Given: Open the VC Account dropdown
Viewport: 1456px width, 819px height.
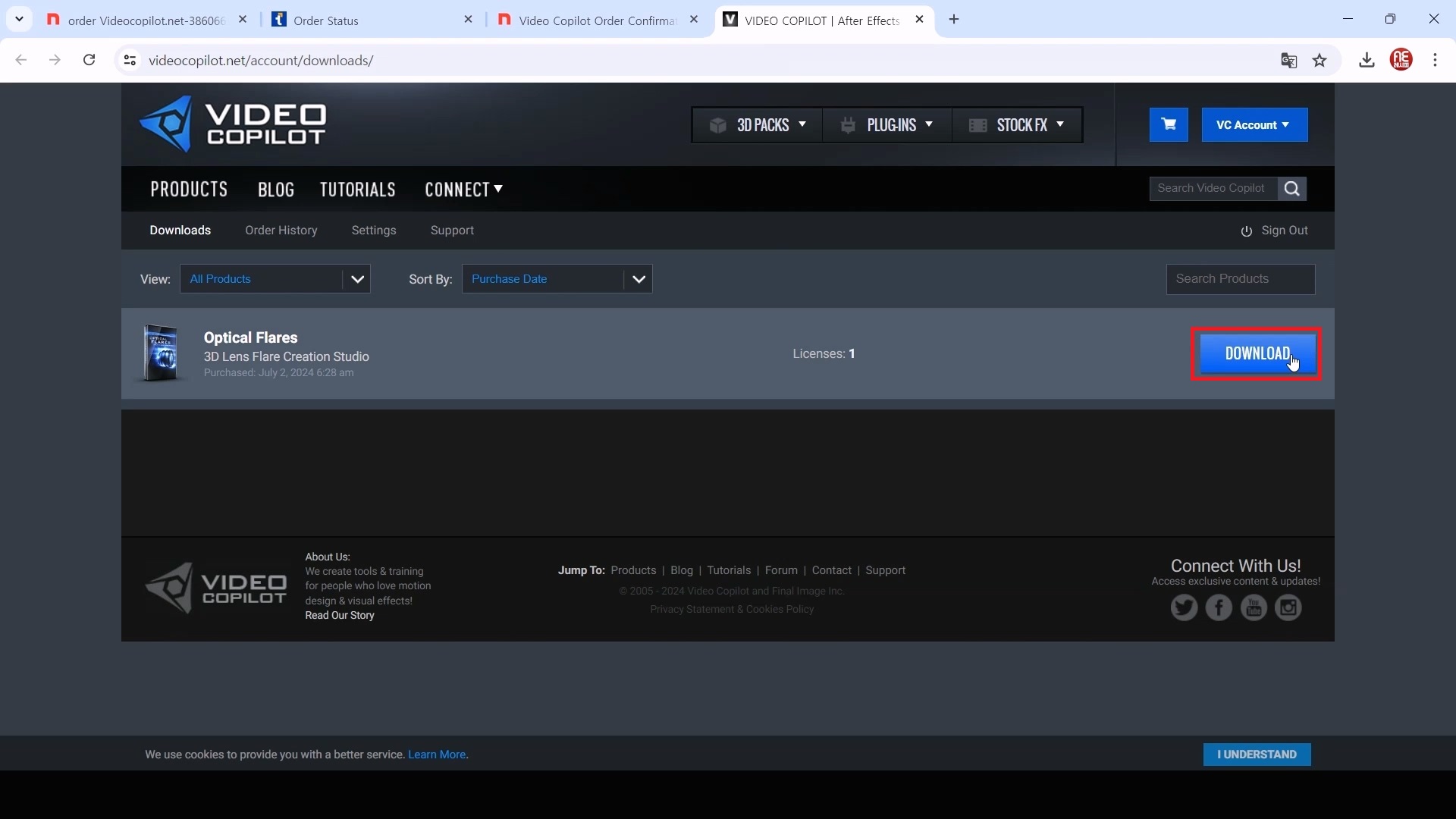Looking at the screenshot, I should (x=1254, y=125).
